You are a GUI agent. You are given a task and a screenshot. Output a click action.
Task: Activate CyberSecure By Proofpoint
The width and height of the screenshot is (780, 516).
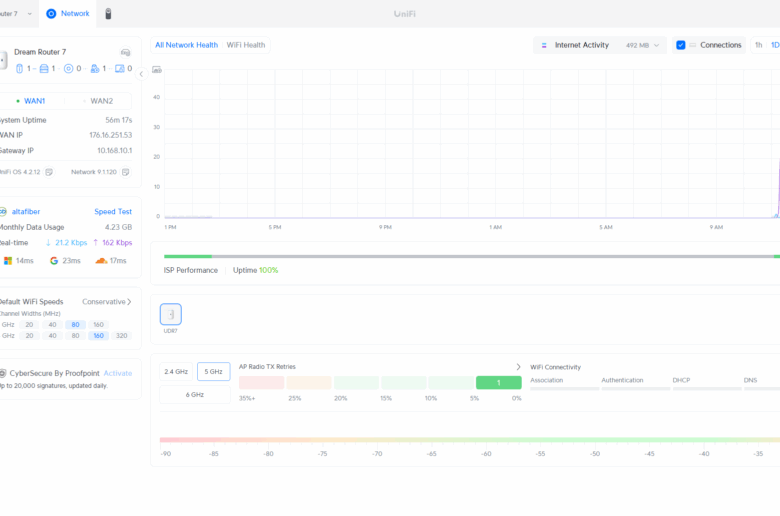pyautogui.click(x=118, y=373)
